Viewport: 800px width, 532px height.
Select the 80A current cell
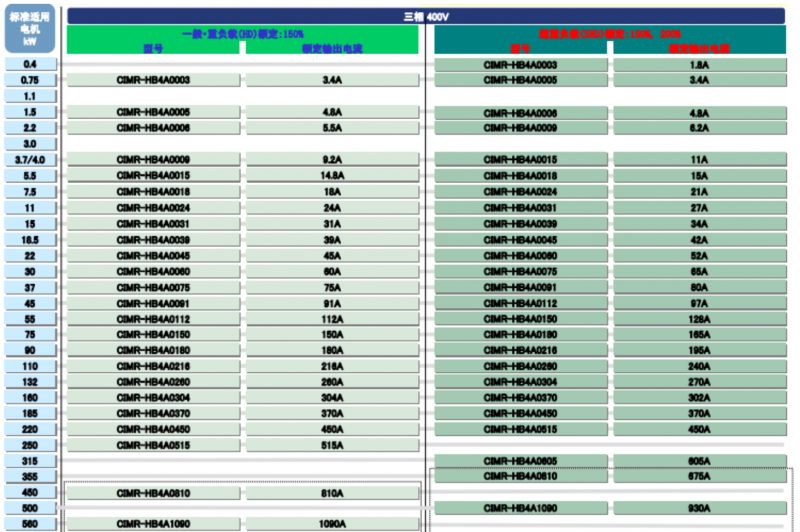(x=699, y=287)
